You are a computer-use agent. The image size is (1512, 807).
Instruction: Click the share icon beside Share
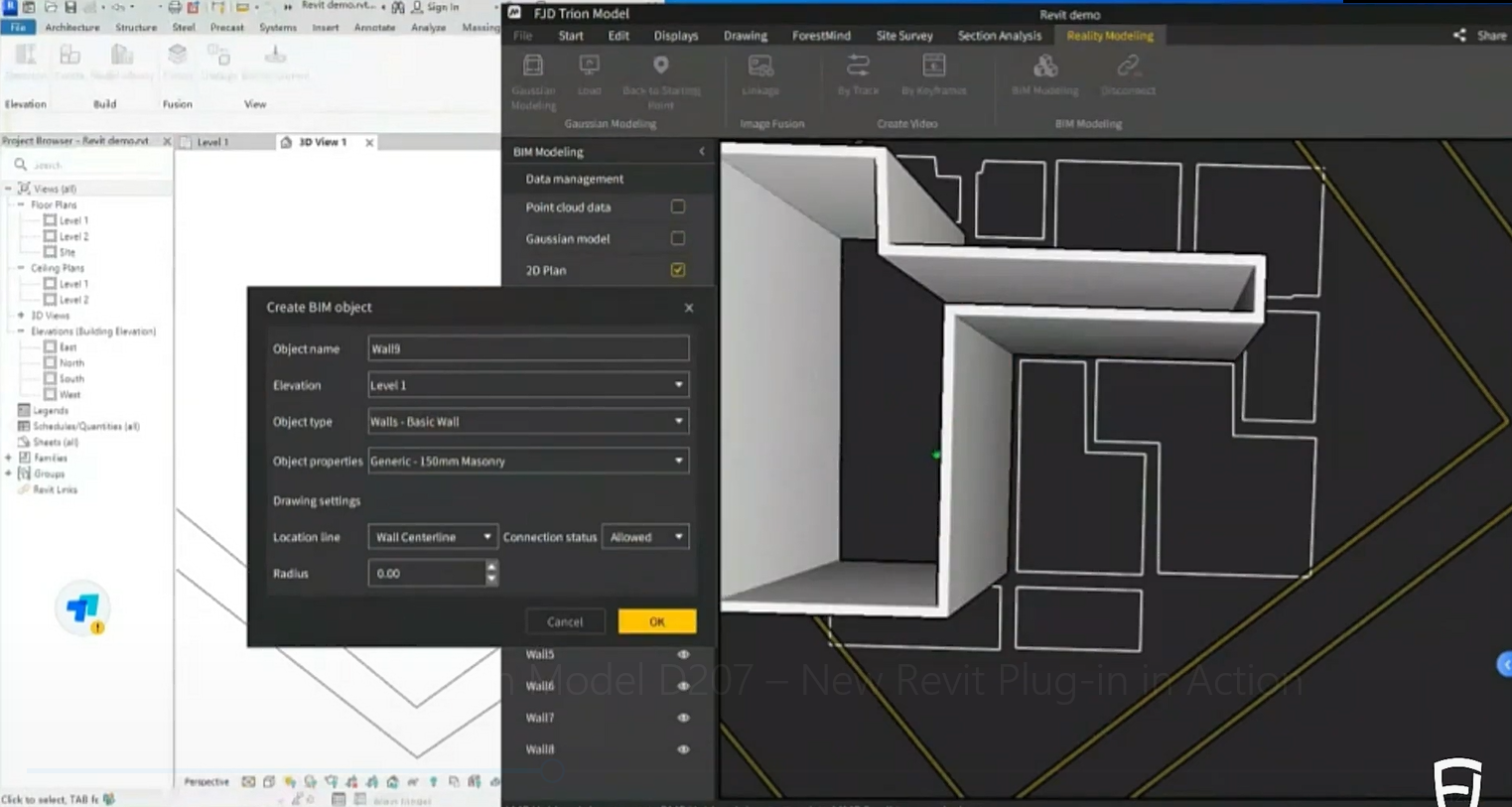1459,36
